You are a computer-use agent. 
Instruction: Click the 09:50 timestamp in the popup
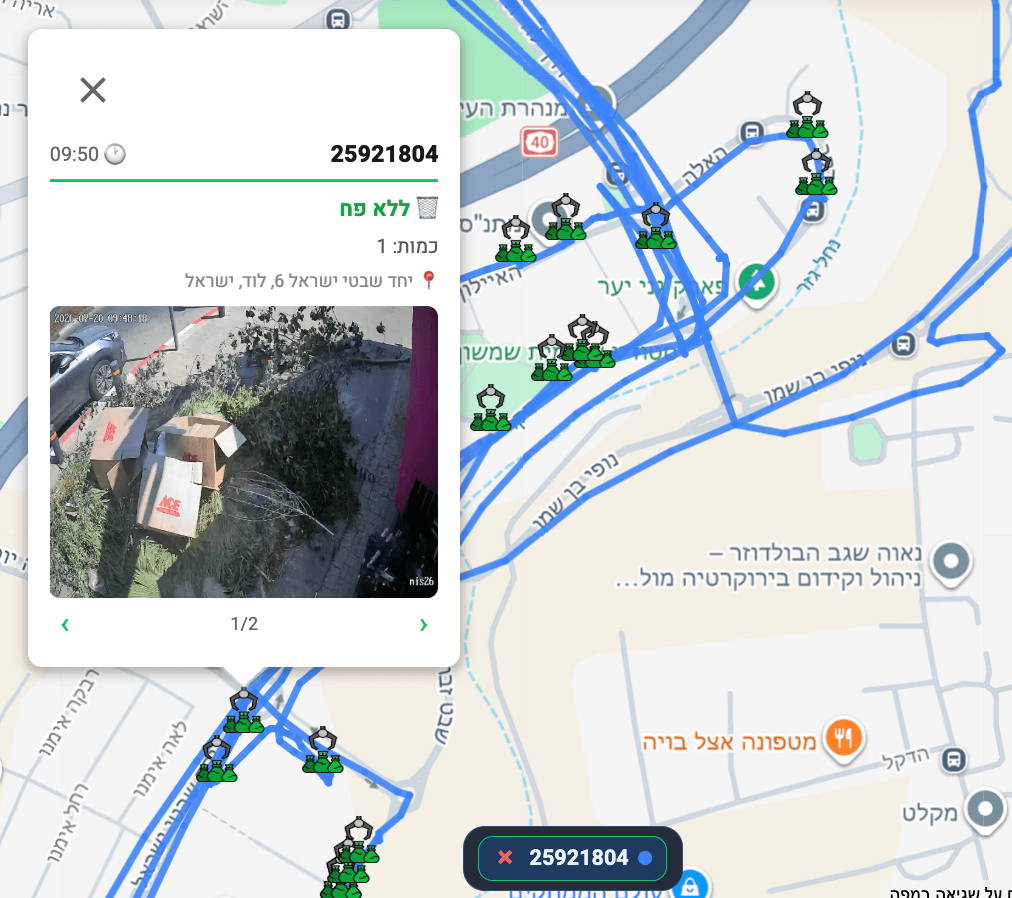(x=74, y=154)
